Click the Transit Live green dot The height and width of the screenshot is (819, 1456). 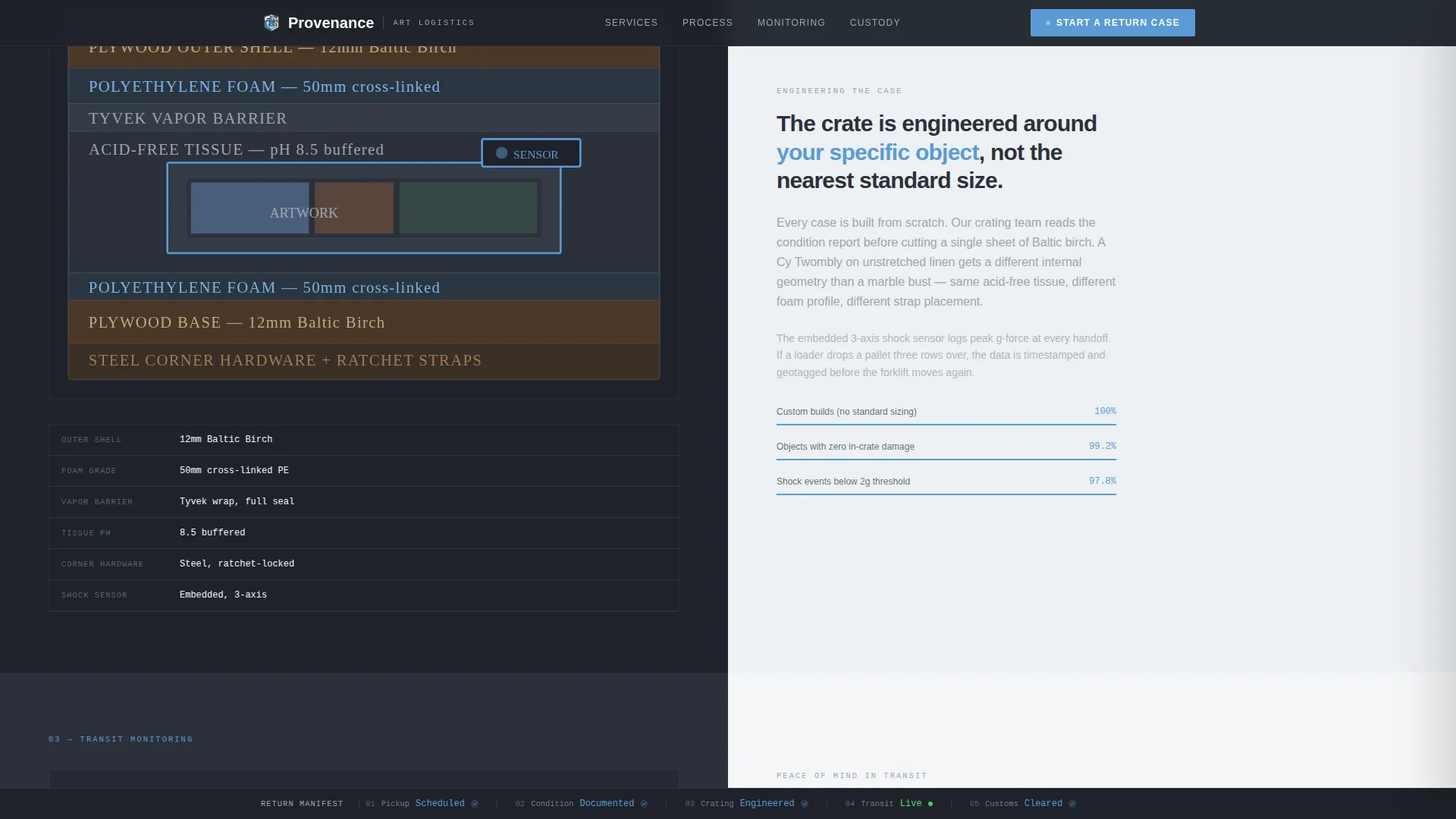click(930, 804)
